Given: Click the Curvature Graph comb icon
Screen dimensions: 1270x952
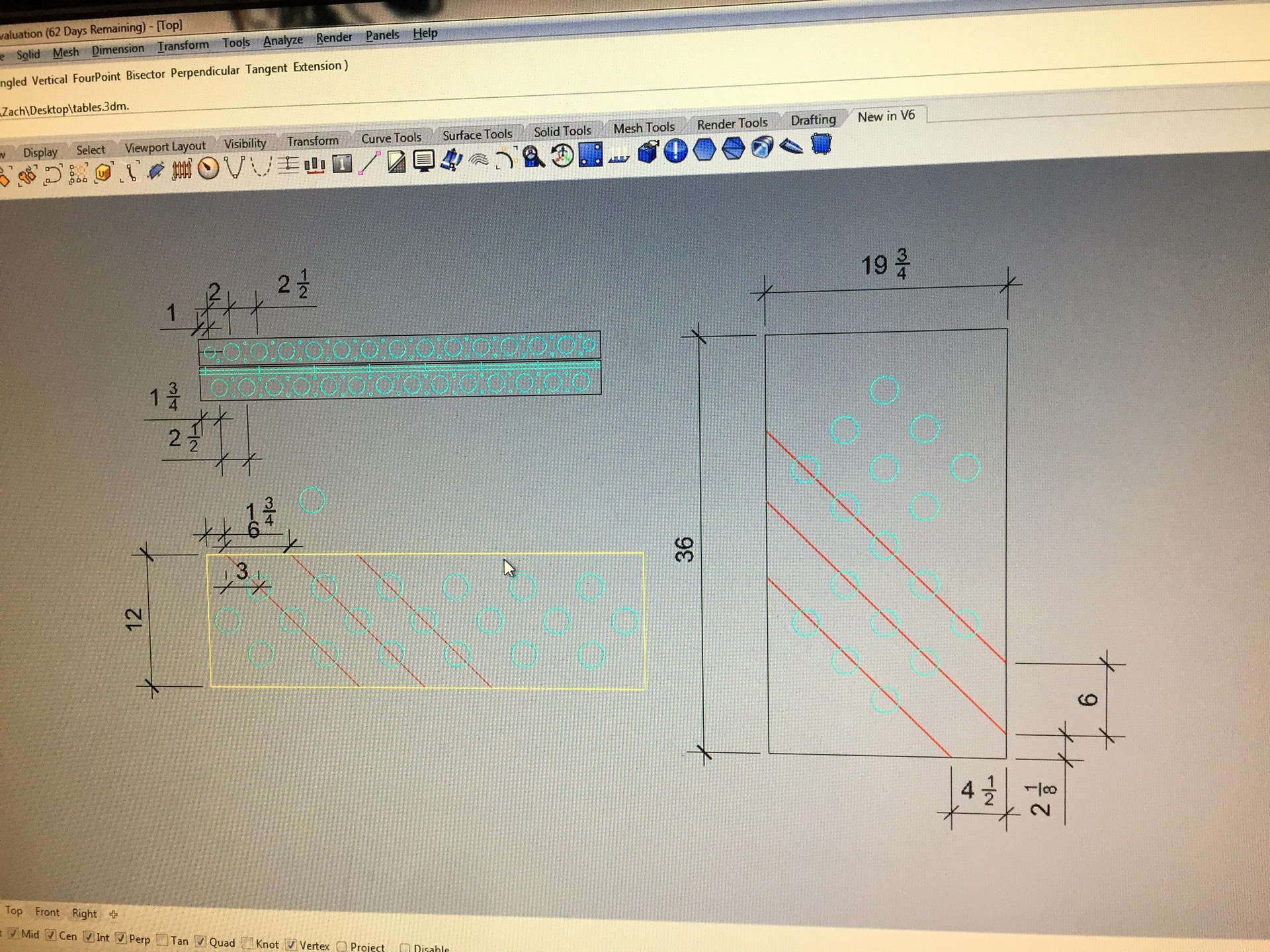Looking at the screenshot, I should point(181,170).
